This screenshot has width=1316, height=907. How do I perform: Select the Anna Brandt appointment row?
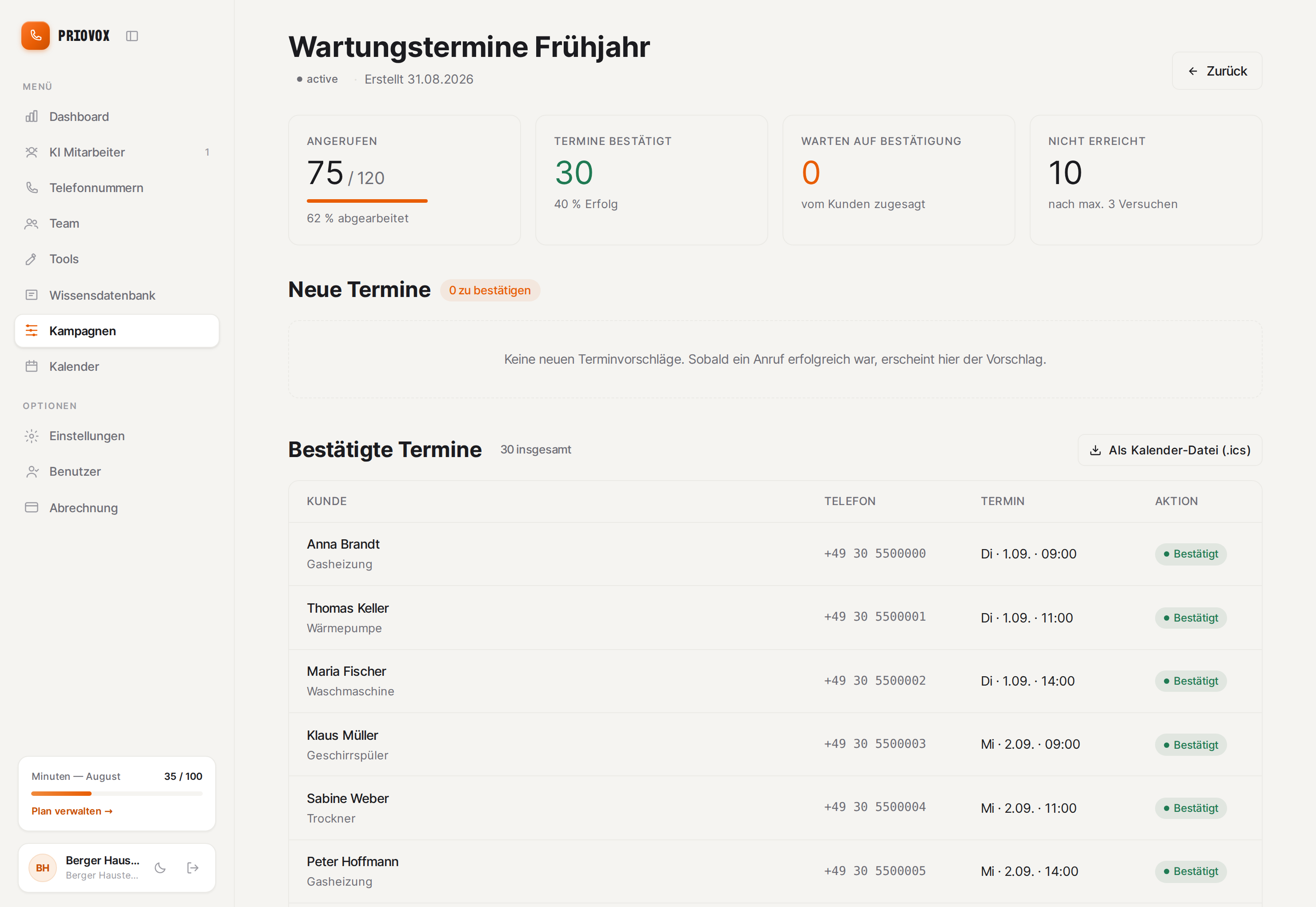[775, 554]
